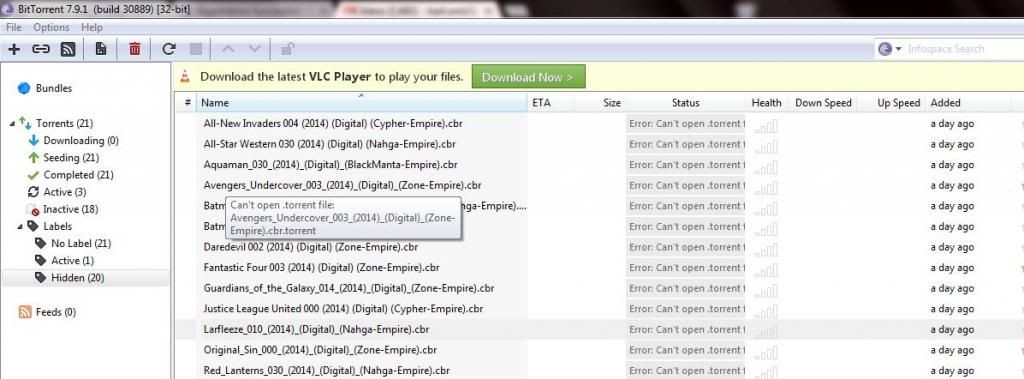
Task: Click the red Remove Torrent trash icon
Action: pos(135,49)
